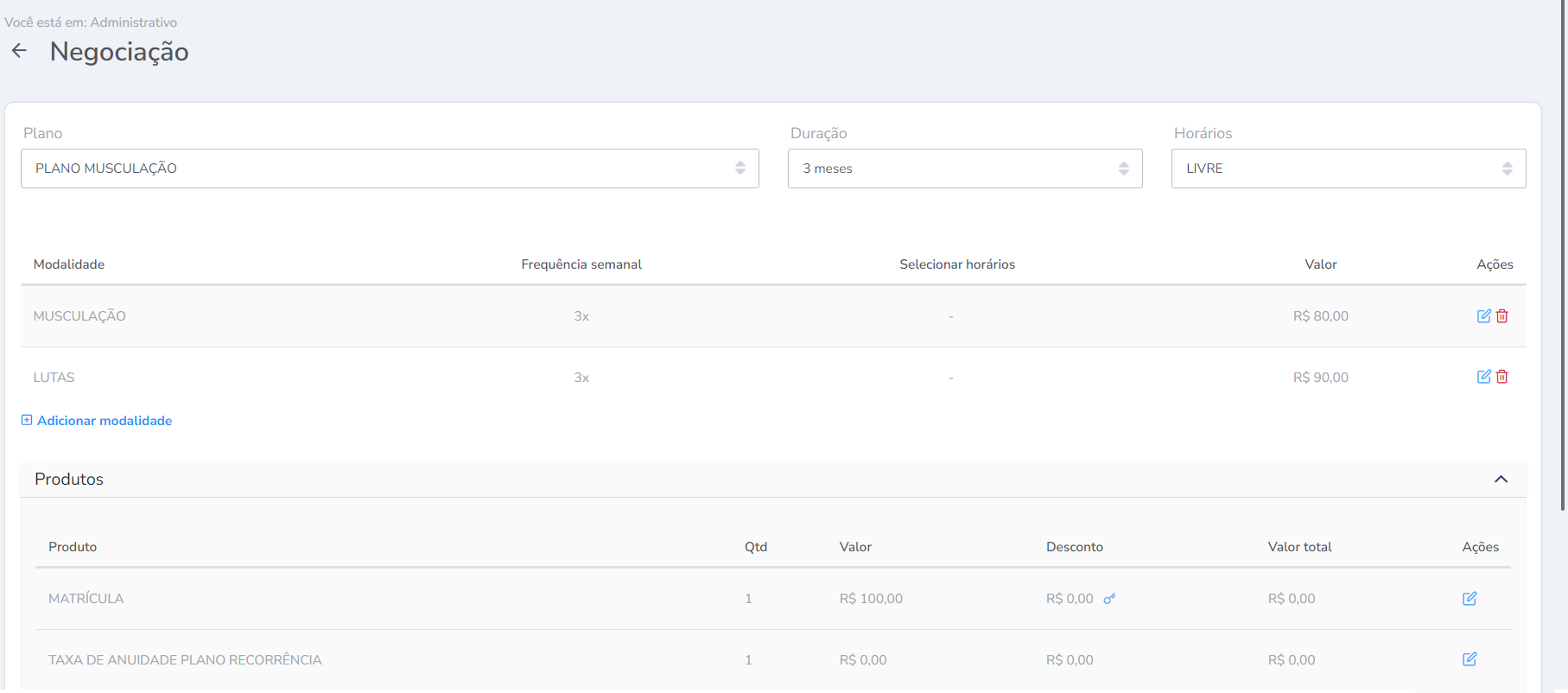Edit the MUSCULAÇÃO modality row
Image resolution: width=1568 pixels, height=693 pixels.
[x=1483, y=316]
